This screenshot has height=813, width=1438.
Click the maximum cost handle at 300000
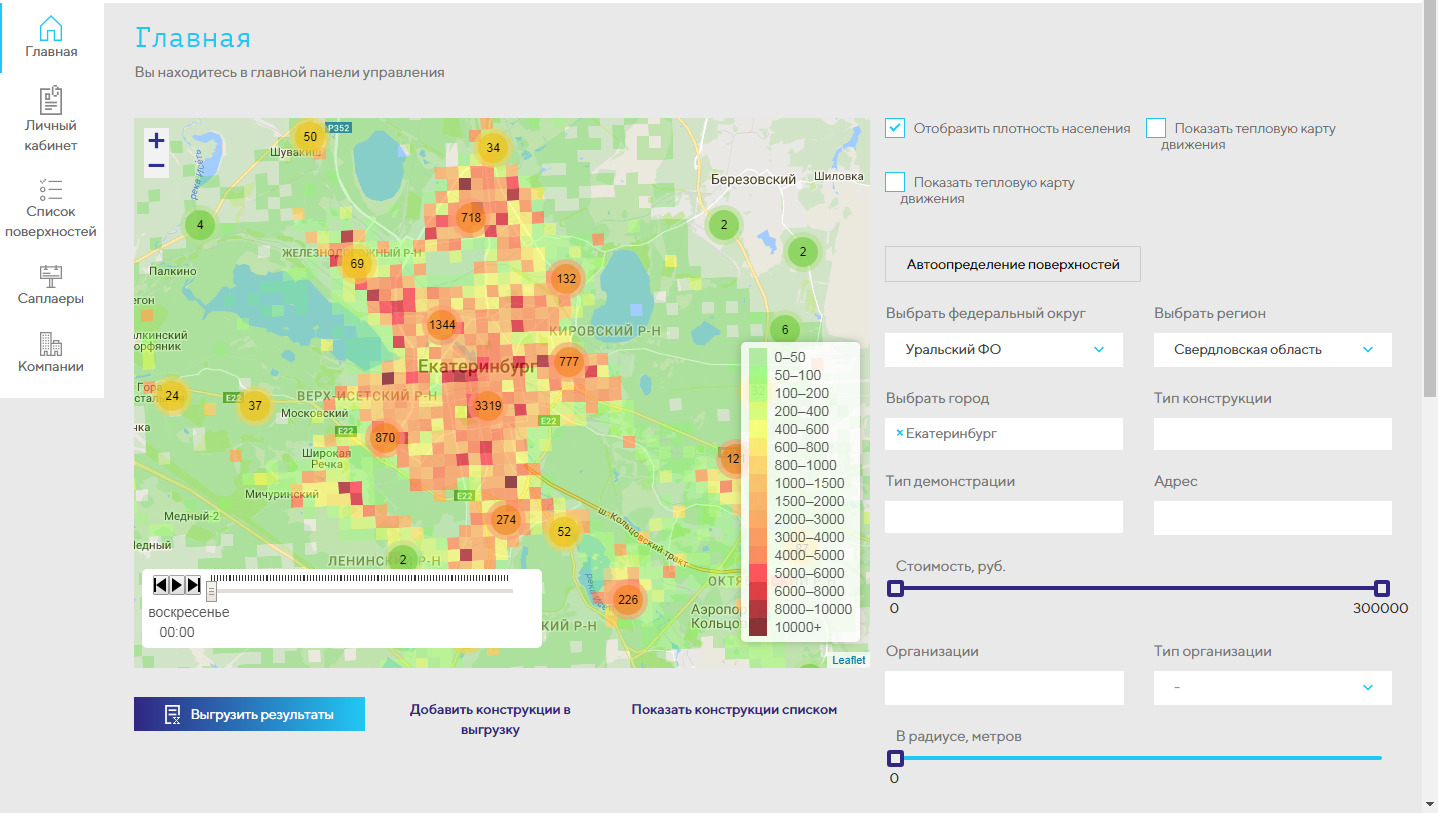1382,588
